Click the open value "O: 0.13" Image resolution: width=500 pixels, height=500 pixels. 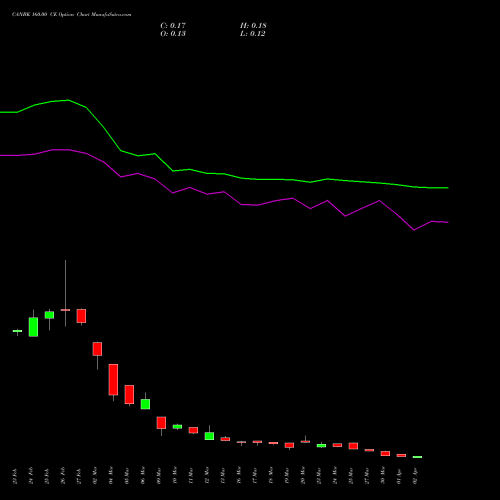coord(173,34)
